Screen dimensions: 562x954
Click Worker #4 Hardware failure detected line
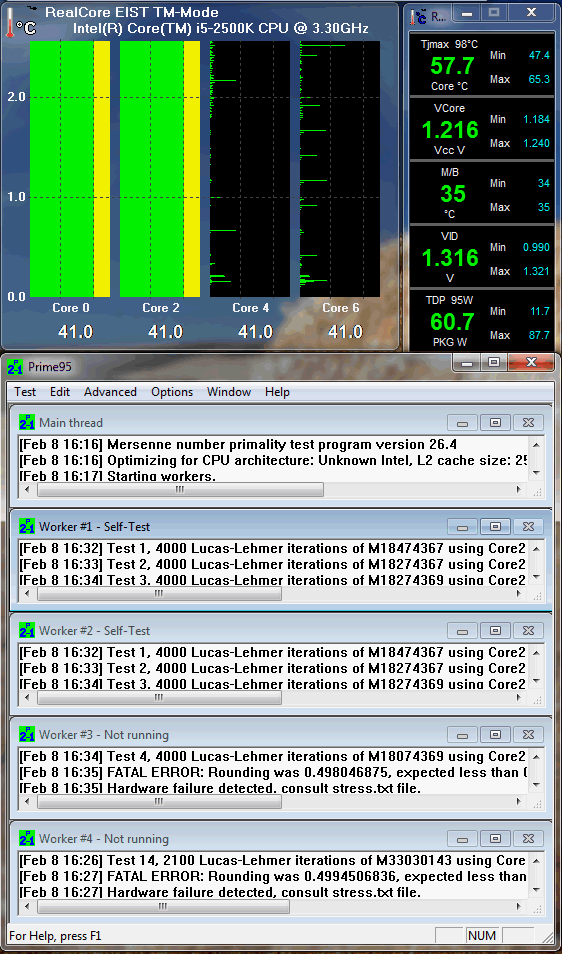pos(220,893)
